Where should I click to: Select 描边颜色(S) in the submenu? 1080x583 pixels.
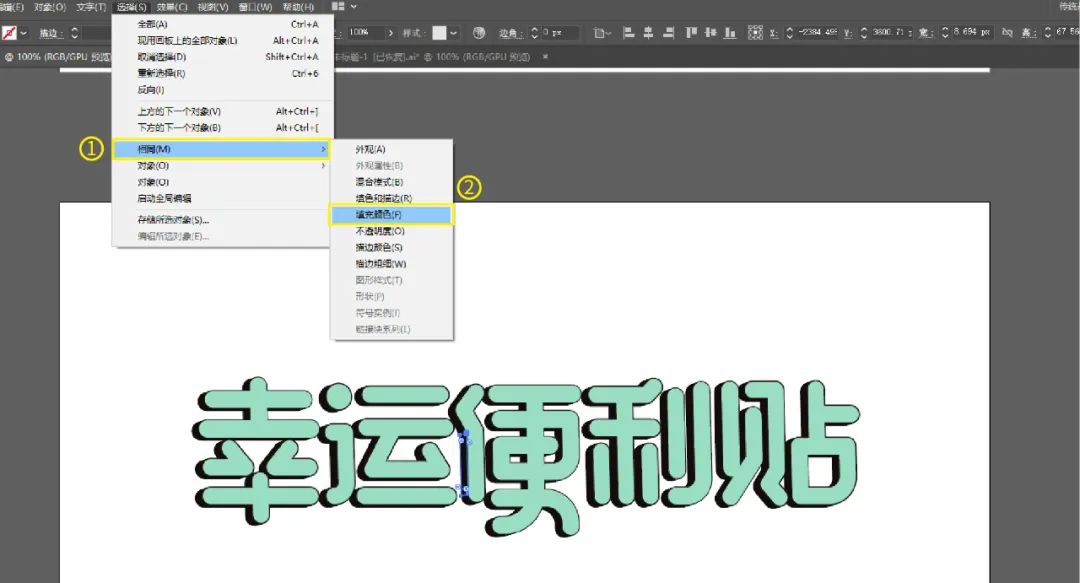pyautogui.click(x=391, y=247)
